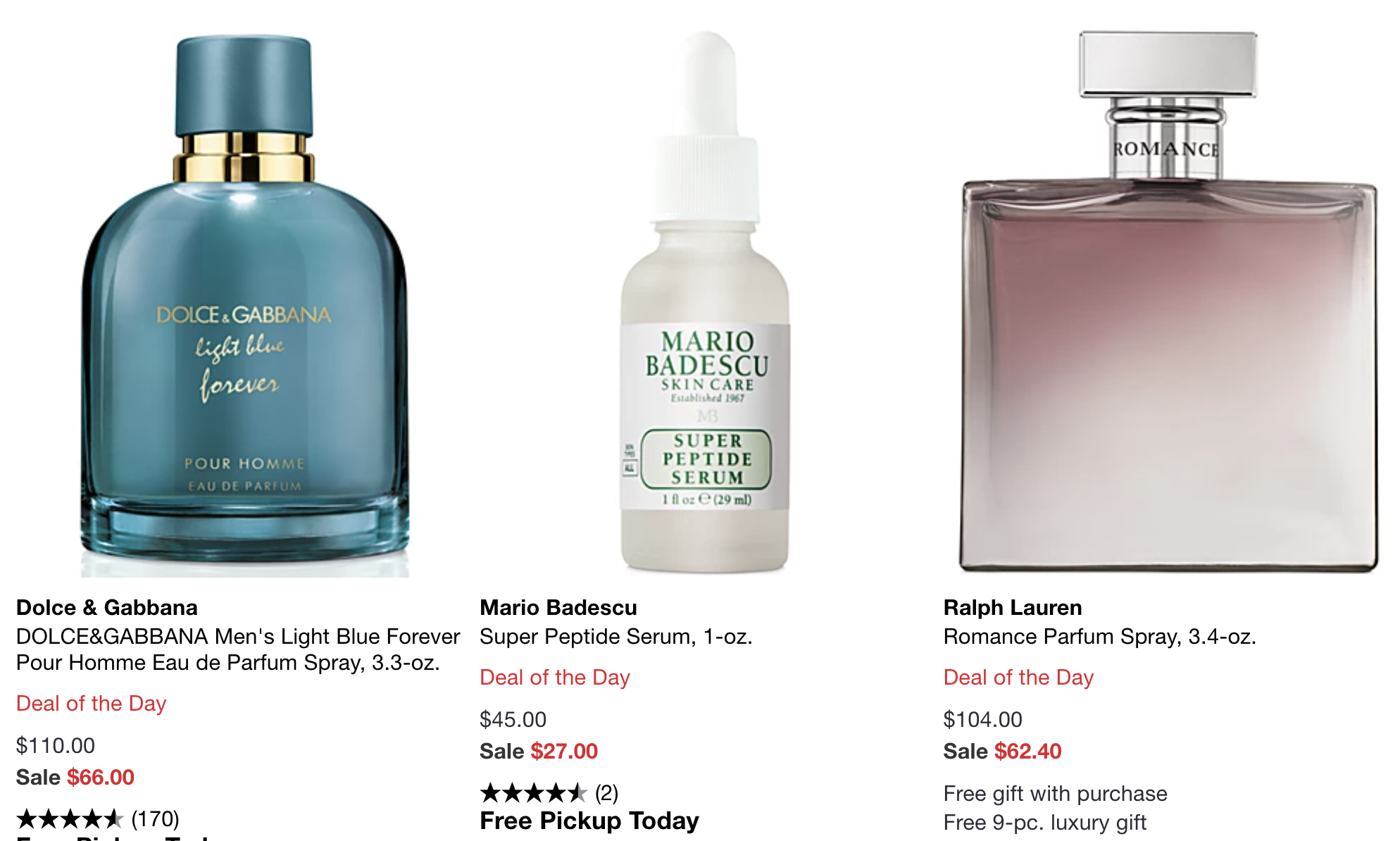This screenshot has height=841, width=1400.
Task: Click Deal of the Day under Ralph Lauren
Action: tap(1018, 677)
